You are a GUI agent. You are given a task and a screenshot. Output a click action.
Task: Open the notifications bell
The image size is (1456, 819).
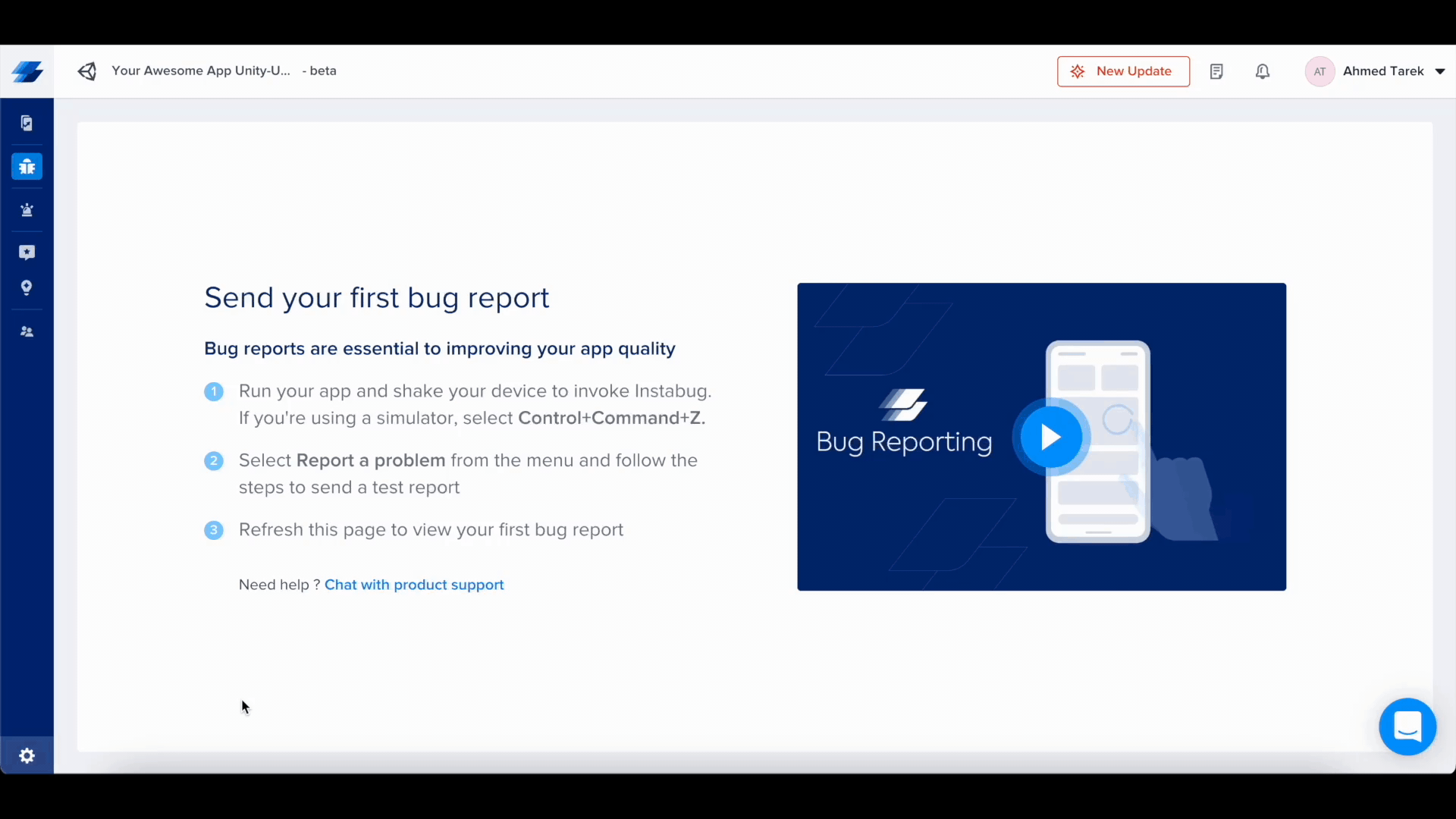[1263, 71]
